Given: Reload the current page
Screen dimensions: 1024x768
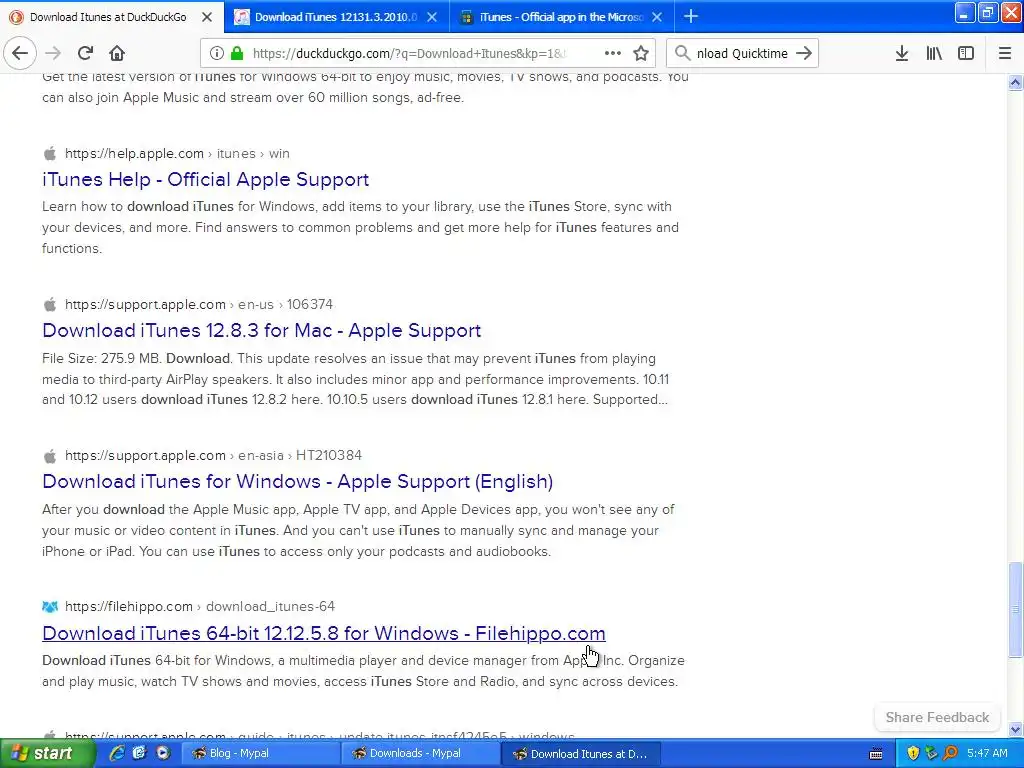Looking at the screenshot, I should pyautogui.click(x=86, y=53).
